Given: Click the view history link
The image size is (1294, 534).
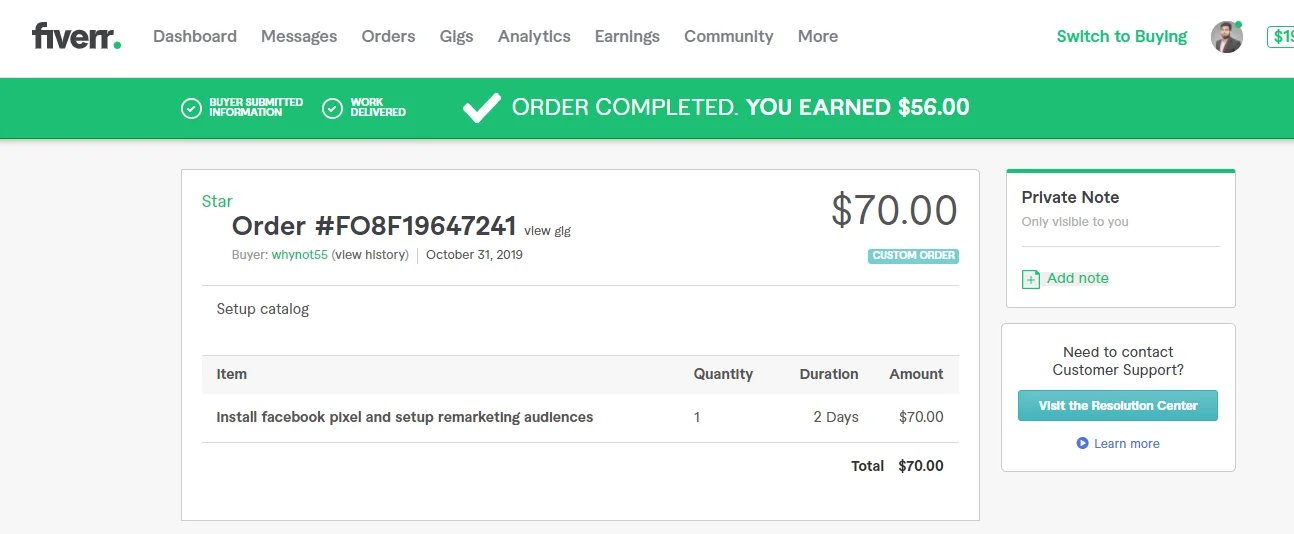Looking at the screenshot, I should (372, 255).
